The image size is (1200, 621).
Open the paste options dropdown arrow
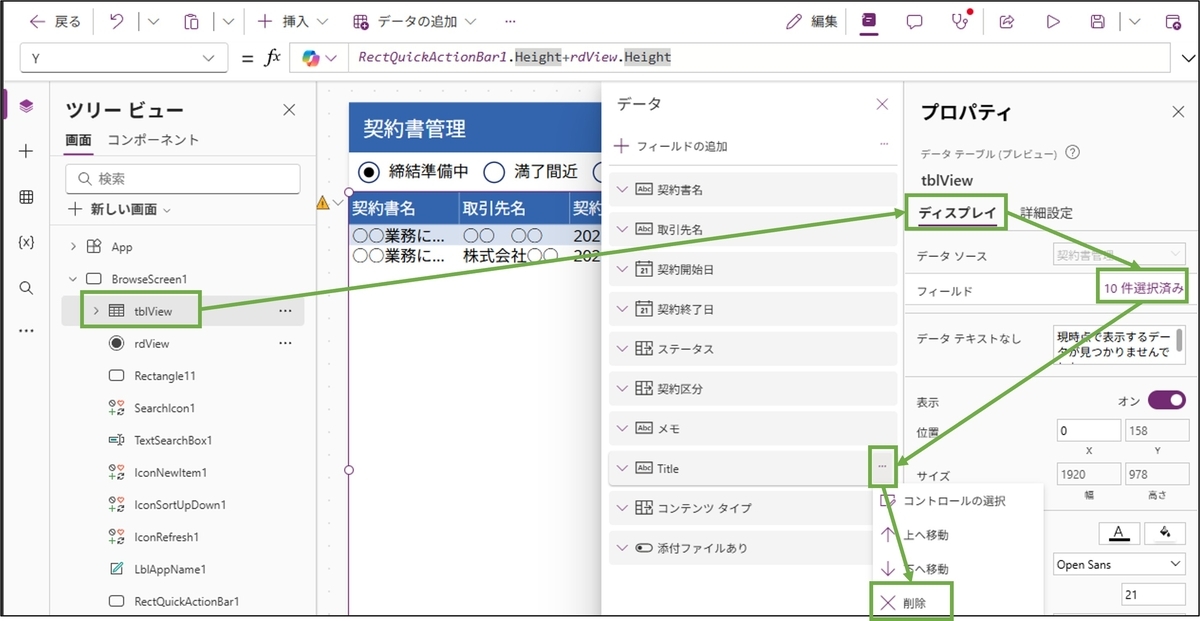[228, 21]
